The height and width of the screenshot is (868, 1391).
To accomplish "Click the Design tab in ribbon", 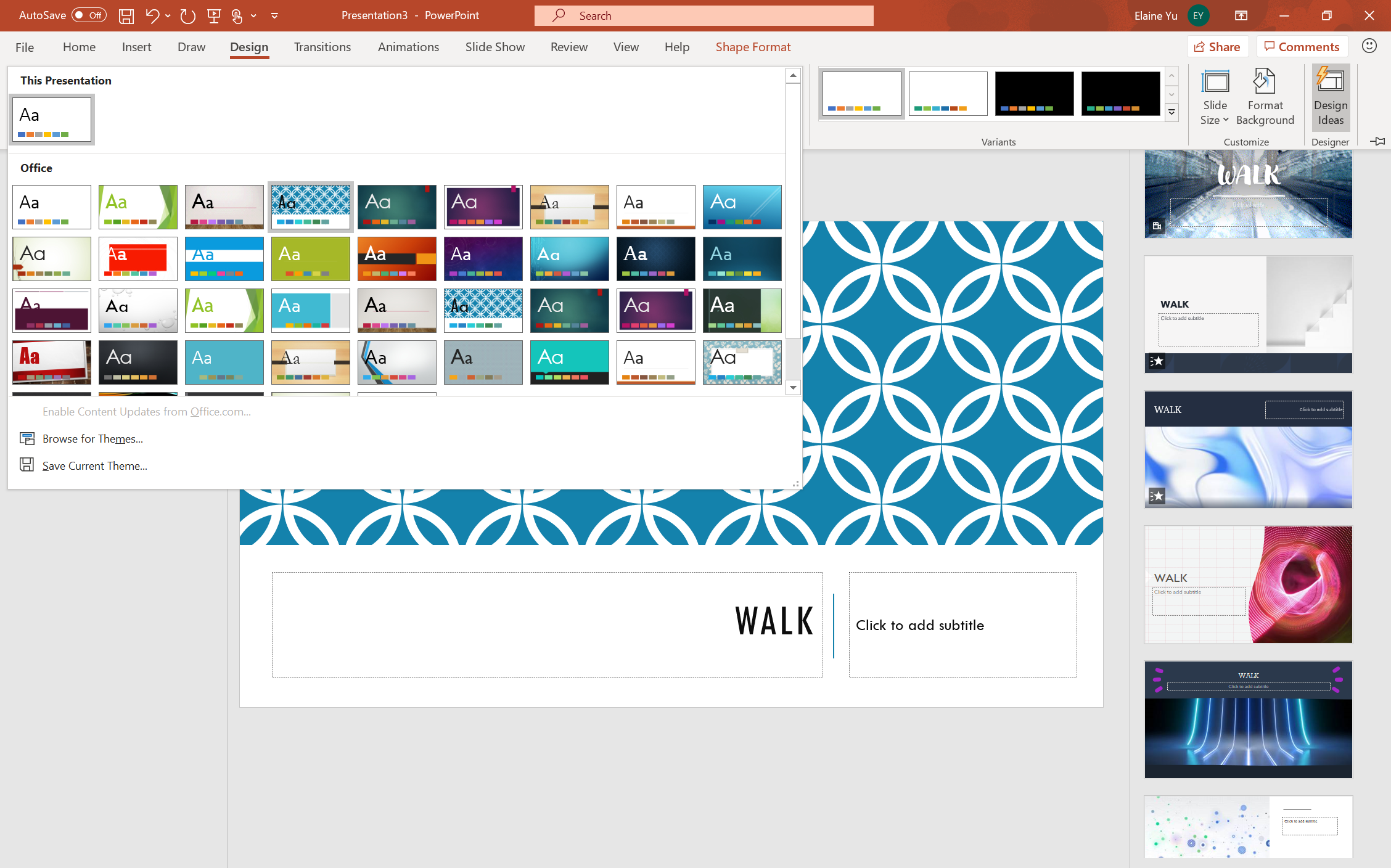I will 248,47.
